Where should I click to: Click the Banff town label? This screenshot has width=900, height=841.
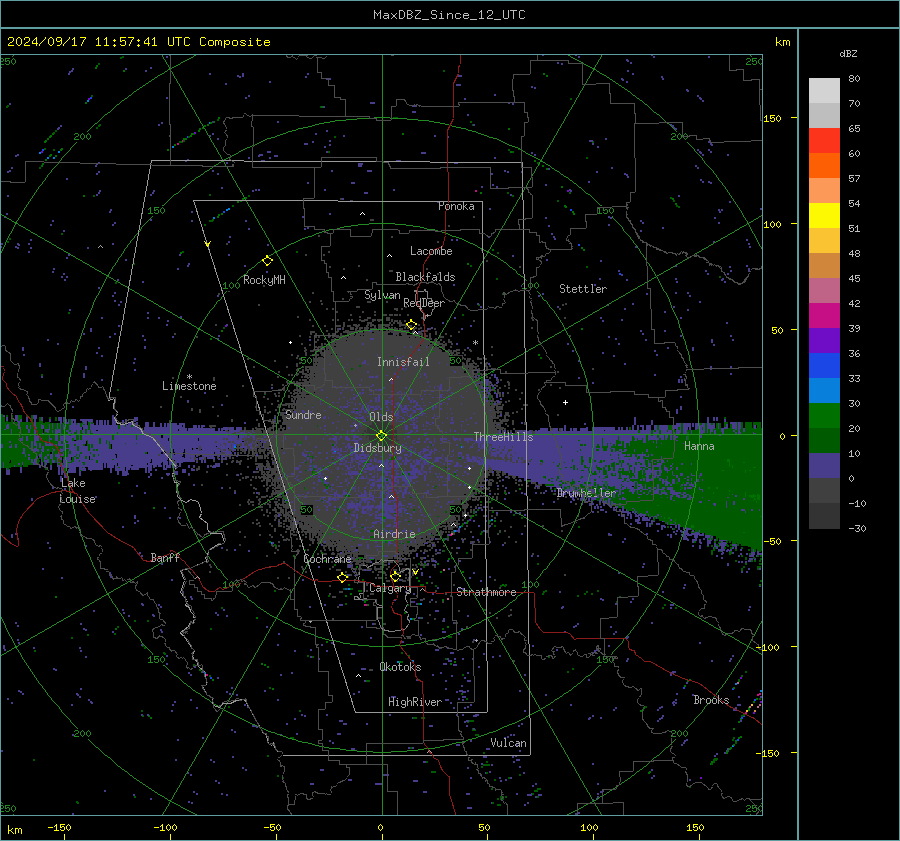point(165,557)
